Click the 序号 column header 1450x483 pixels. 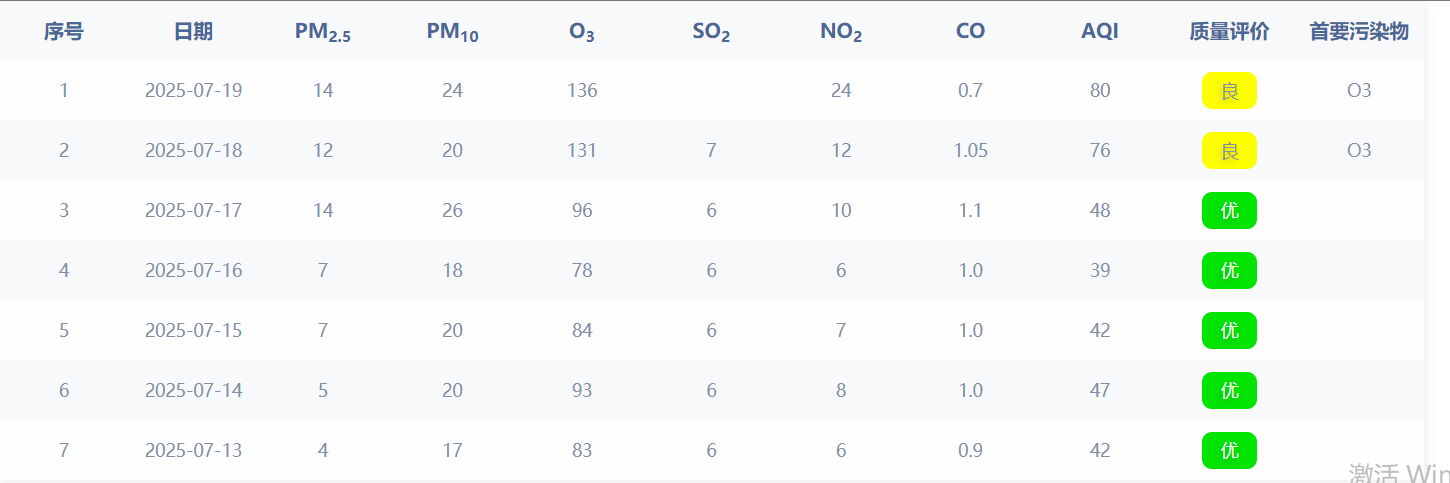tap(64, 32)
